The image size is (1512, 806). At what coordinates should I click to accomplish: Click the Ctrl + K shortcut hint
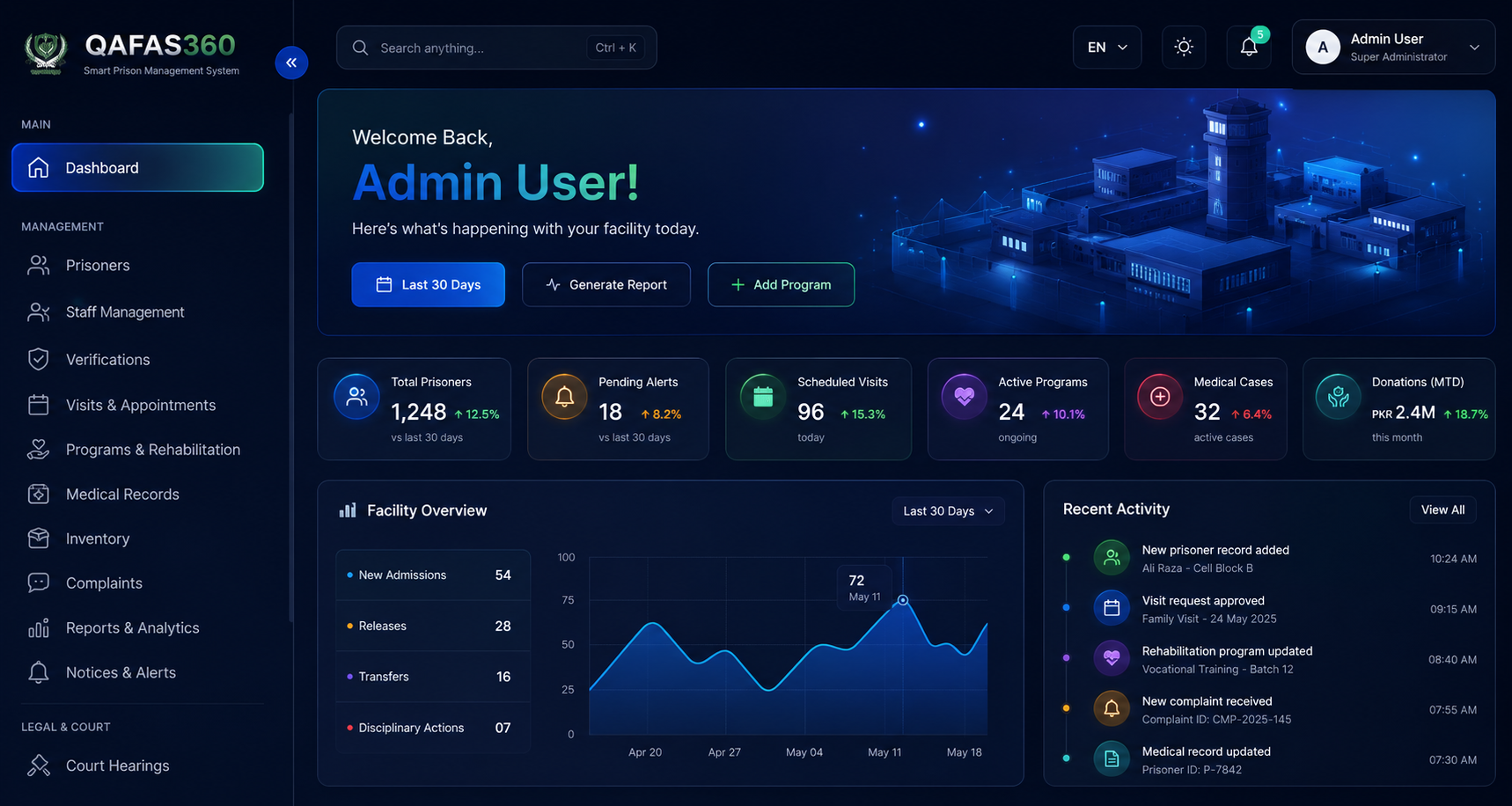point(615,48)
